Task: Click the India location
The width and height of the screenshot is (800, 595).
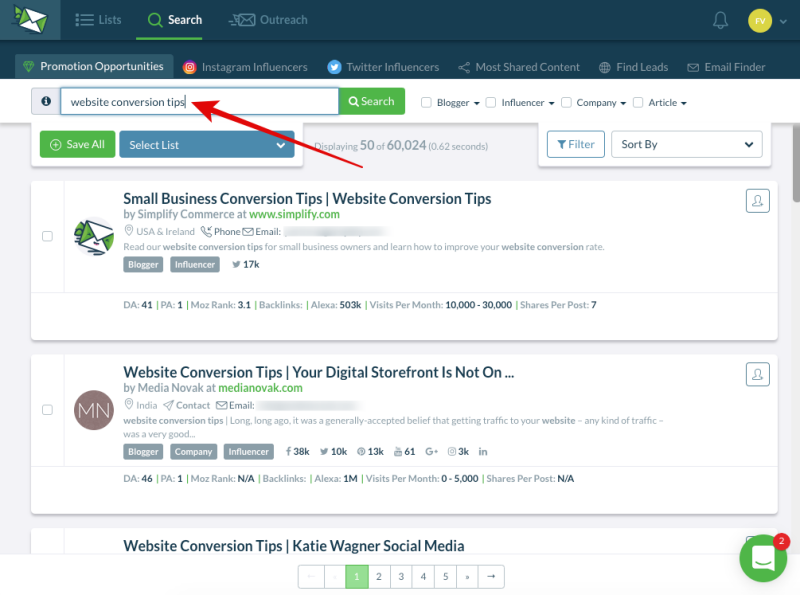Action: (x=141, y=405)
